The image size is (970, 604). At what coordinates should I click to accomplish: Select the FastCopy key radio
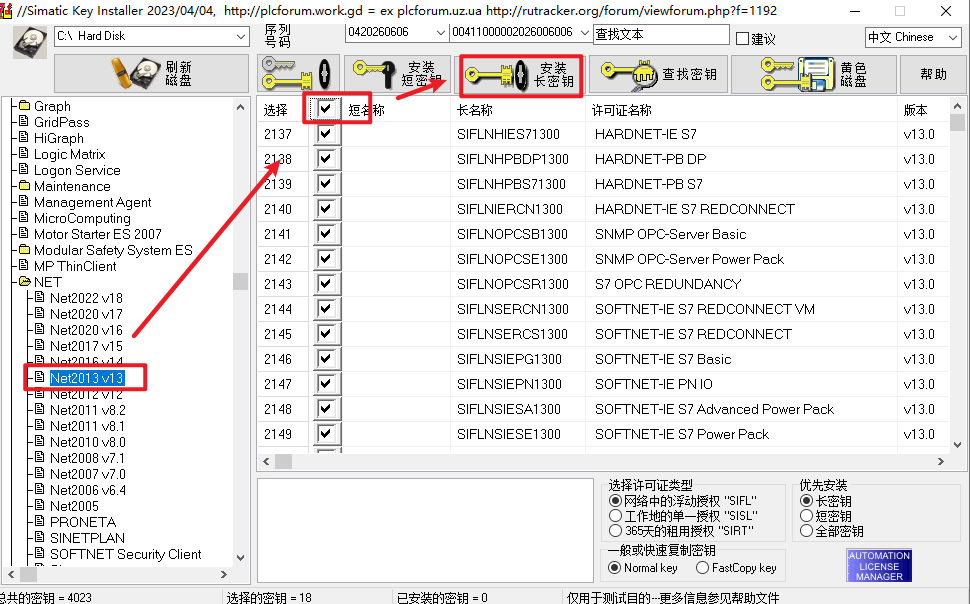point(702,567)
